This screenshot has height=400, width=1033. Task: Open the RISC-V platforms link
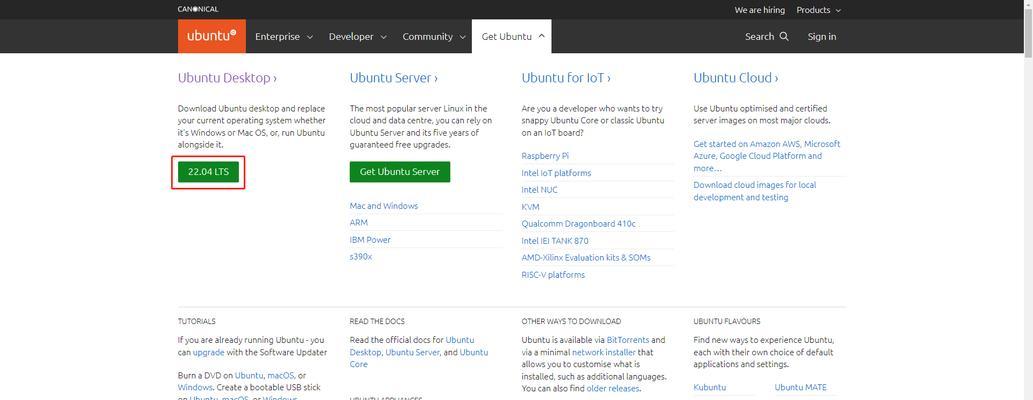[x=553, y=275]
